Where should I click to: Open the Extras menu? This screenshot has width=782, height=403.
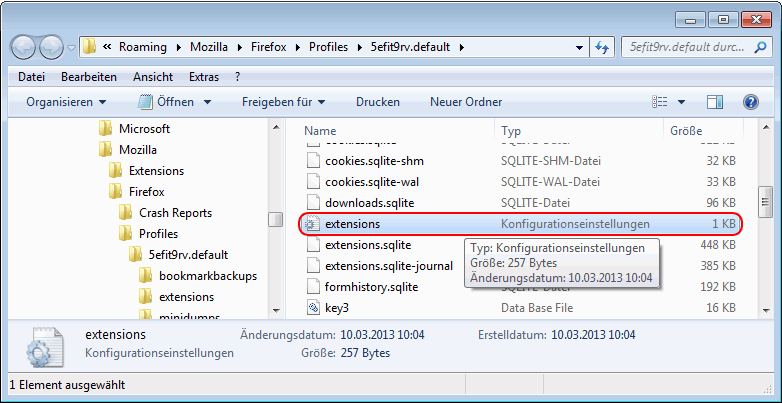pyautogui.click(x=204, y=77)
